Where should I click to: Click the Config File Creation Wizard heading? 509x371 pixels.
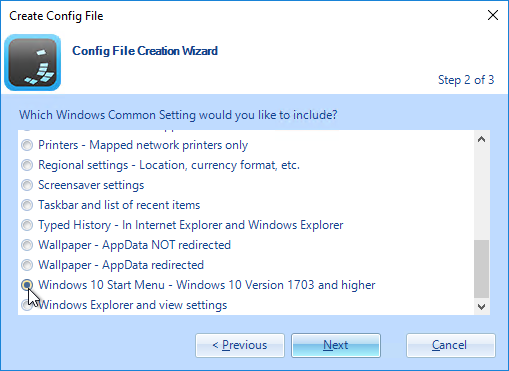pyautogui.click(x=145, y=51)
